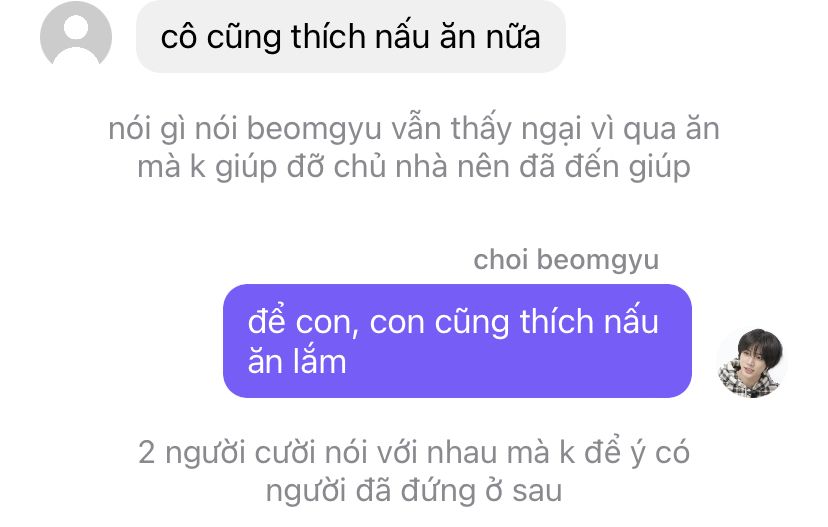This screenshot has height=527, width=828.
Task: Click the word "nữa" in gray bubble
Action: [513, 37]
